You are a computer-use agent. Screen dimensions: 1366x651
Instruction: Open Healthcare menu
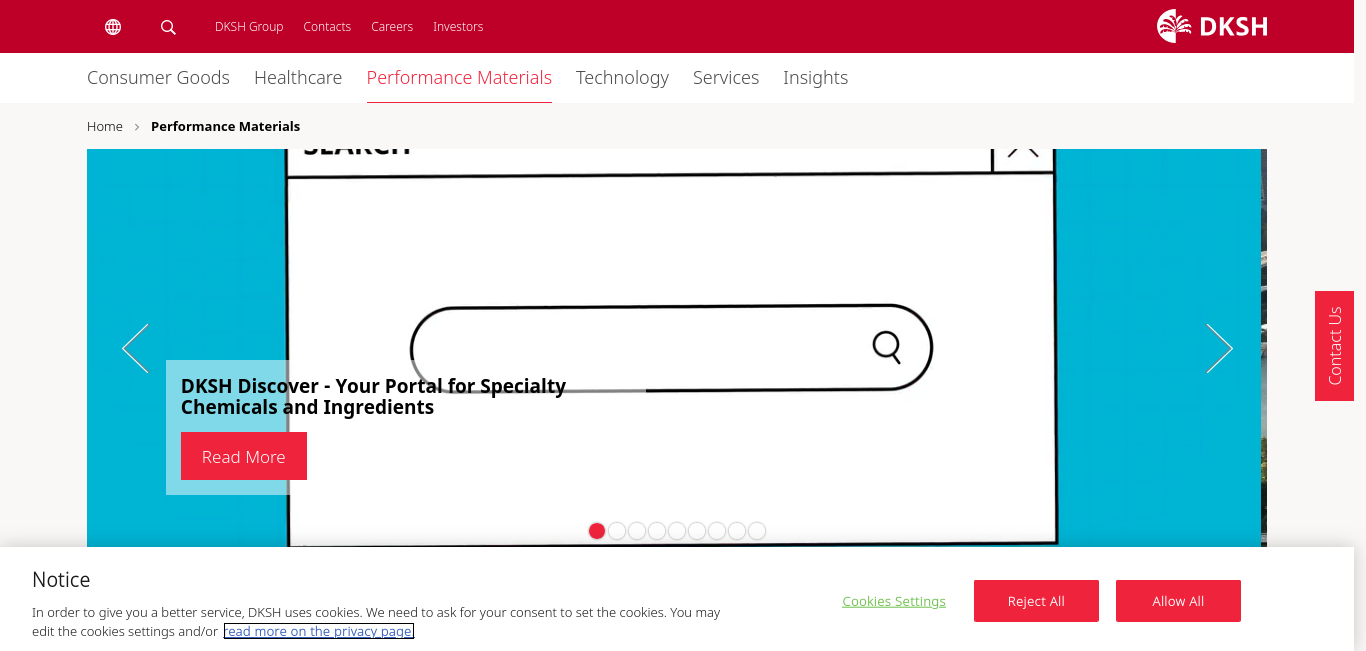pos(298,78)
